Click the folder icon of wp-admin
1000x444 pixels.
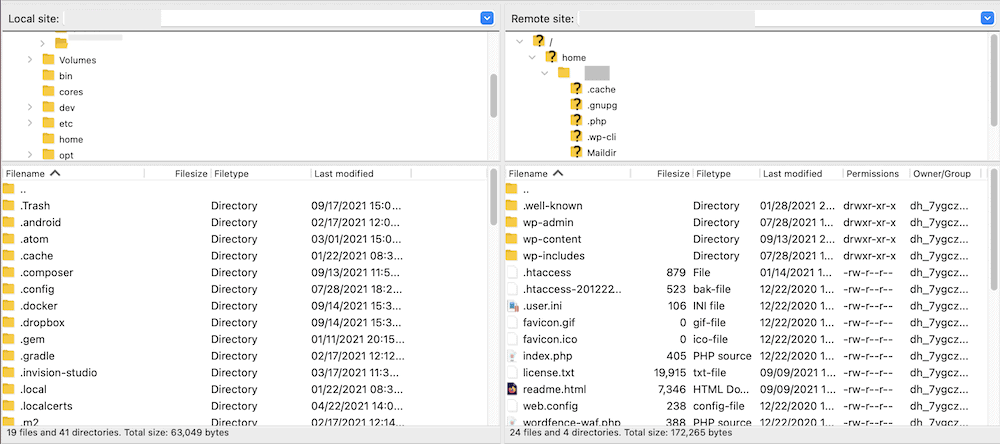click(511, 222)
